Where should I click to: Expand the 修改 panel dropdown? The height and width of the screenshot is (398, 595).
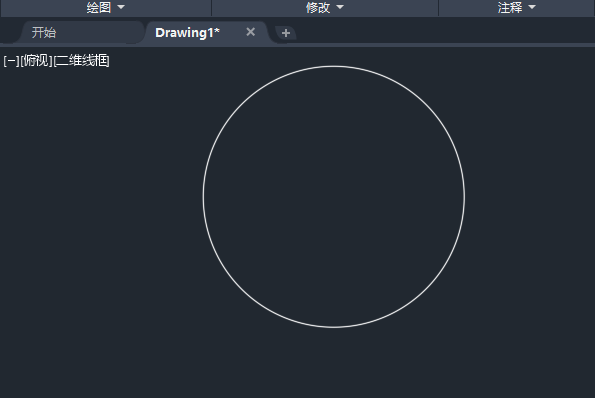tap(325, 8)
